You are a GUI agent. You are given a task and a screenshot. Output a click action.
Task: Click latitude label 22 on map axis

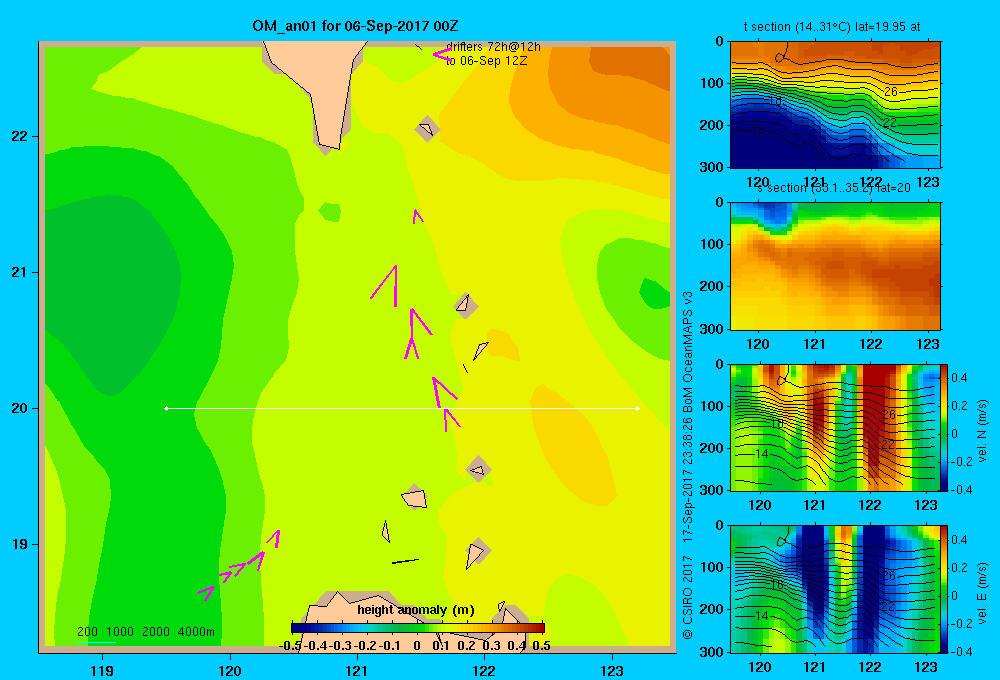point(20,136)
